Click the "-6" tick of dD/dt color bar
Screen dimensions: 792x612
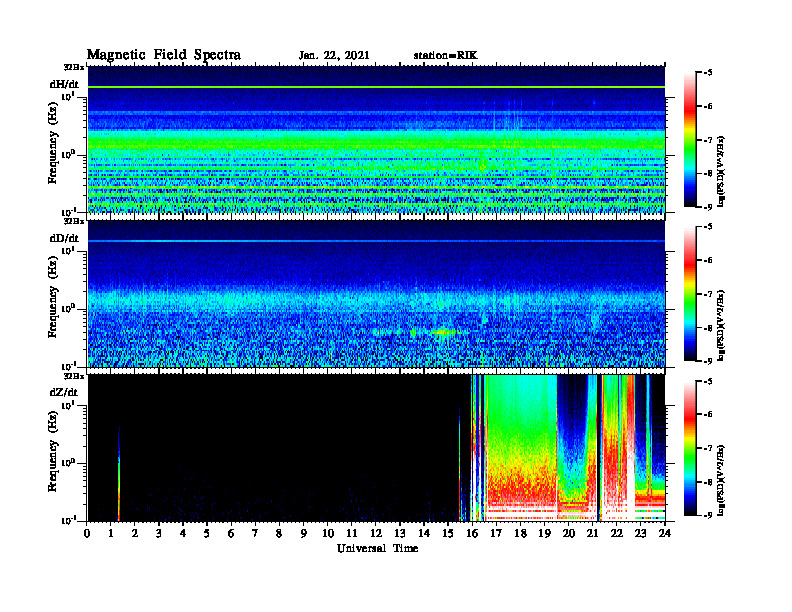[708, 261]
